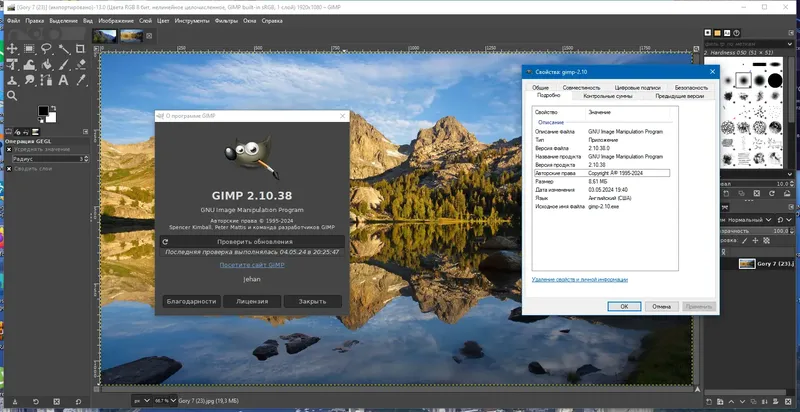Select the Smudge tool
The height and width of the screenshot is (412, 800).
pyautogui.click(x=29, y=80)
